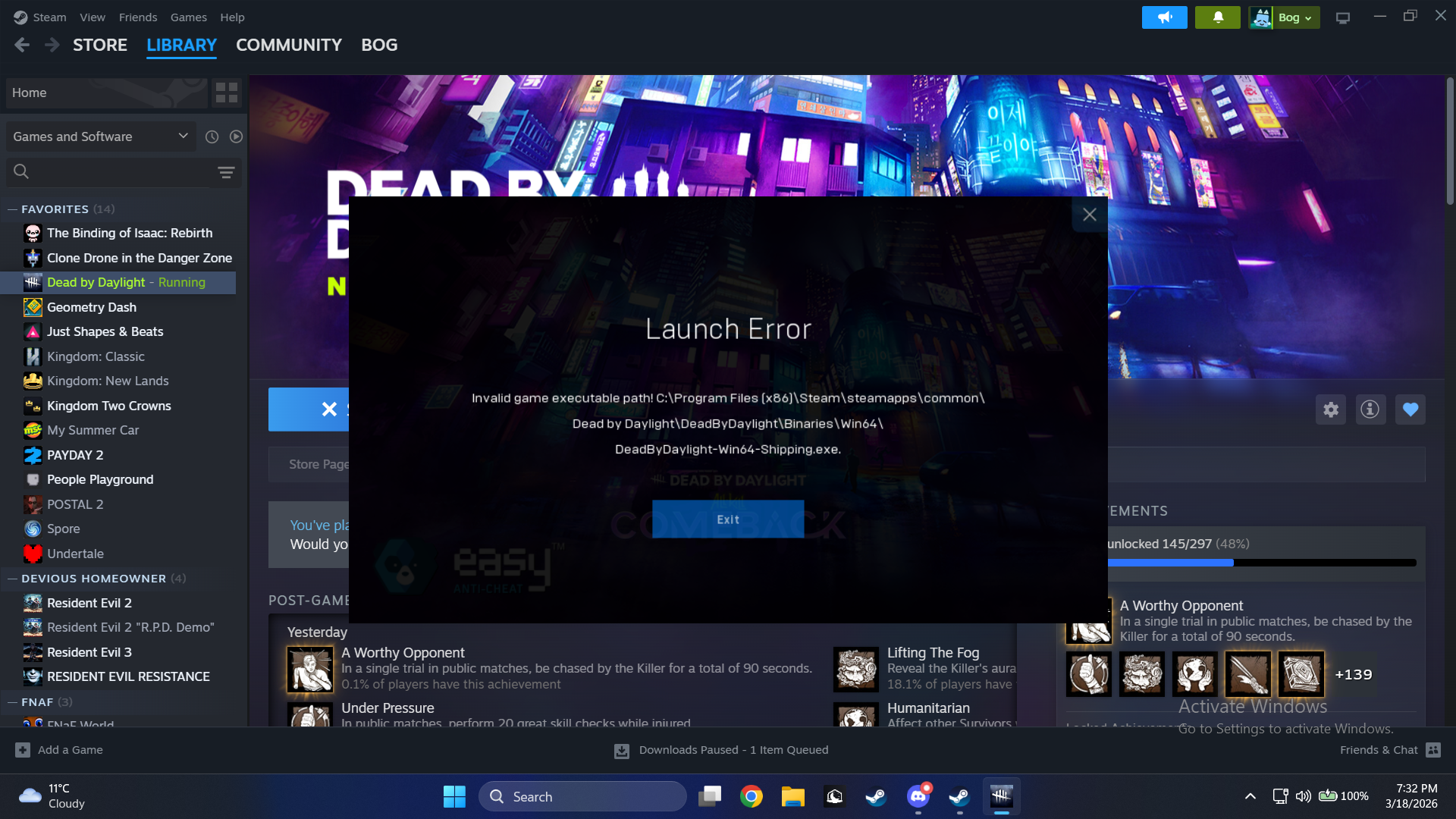This screenshot has width=1456, height=819.
Task: Sort library by recent activity clock icon
Action: pyautogui.click(x=212, y=136)
